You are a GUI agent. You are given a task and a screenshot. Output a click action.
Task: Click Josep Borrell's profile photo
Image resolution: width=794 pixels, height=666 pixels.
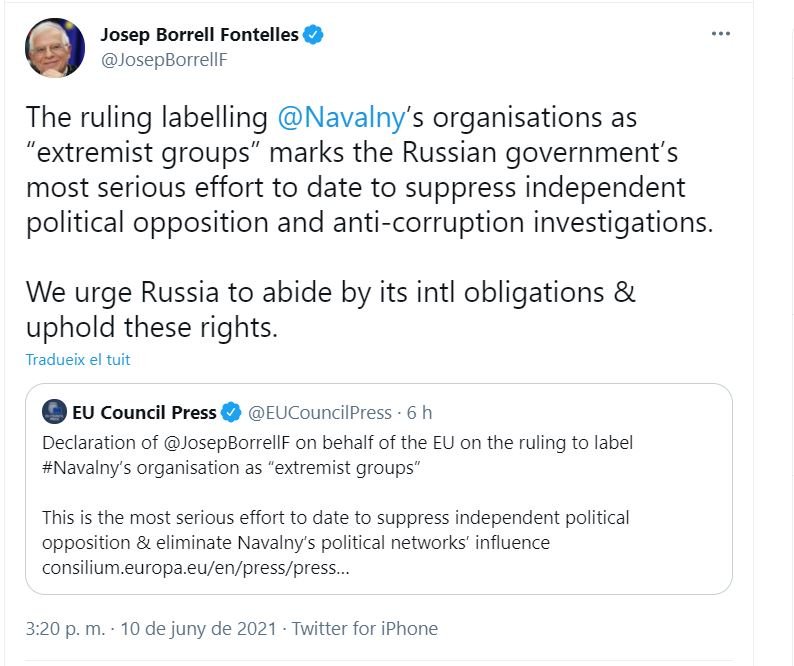(x=57, y=47)
